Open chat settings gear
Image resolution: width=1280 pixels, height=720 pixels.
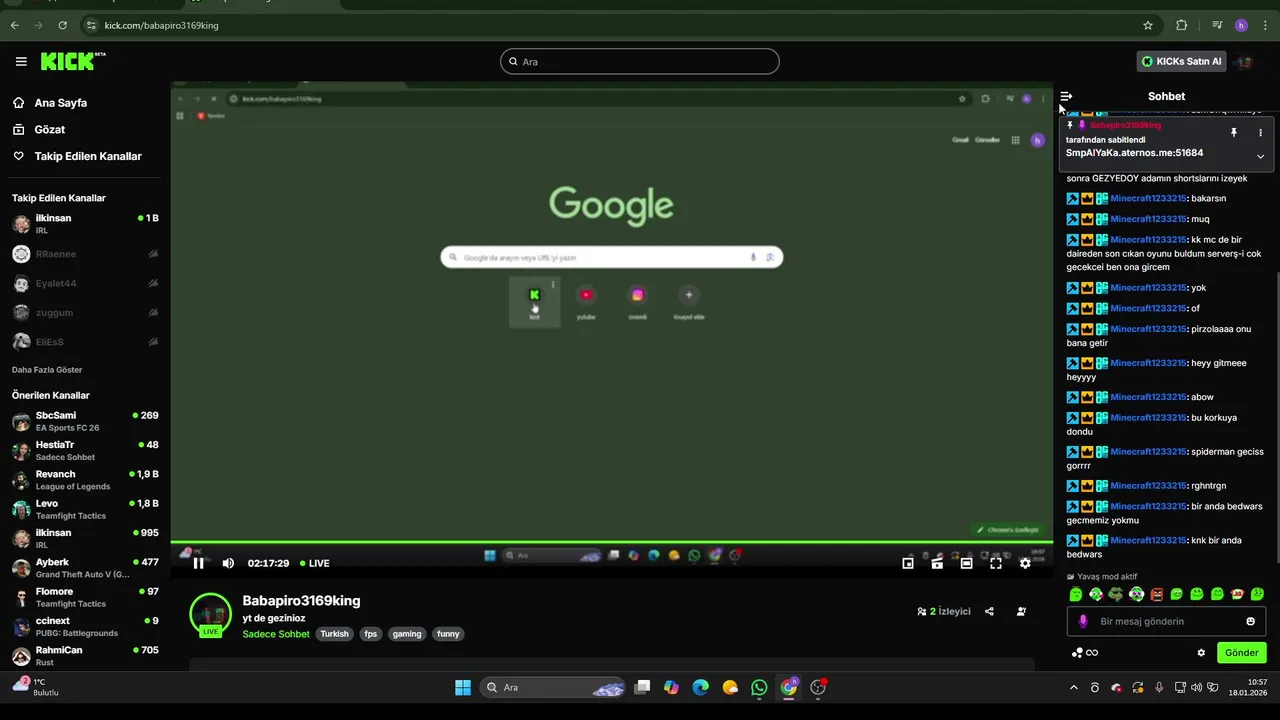coord(1201,653)
